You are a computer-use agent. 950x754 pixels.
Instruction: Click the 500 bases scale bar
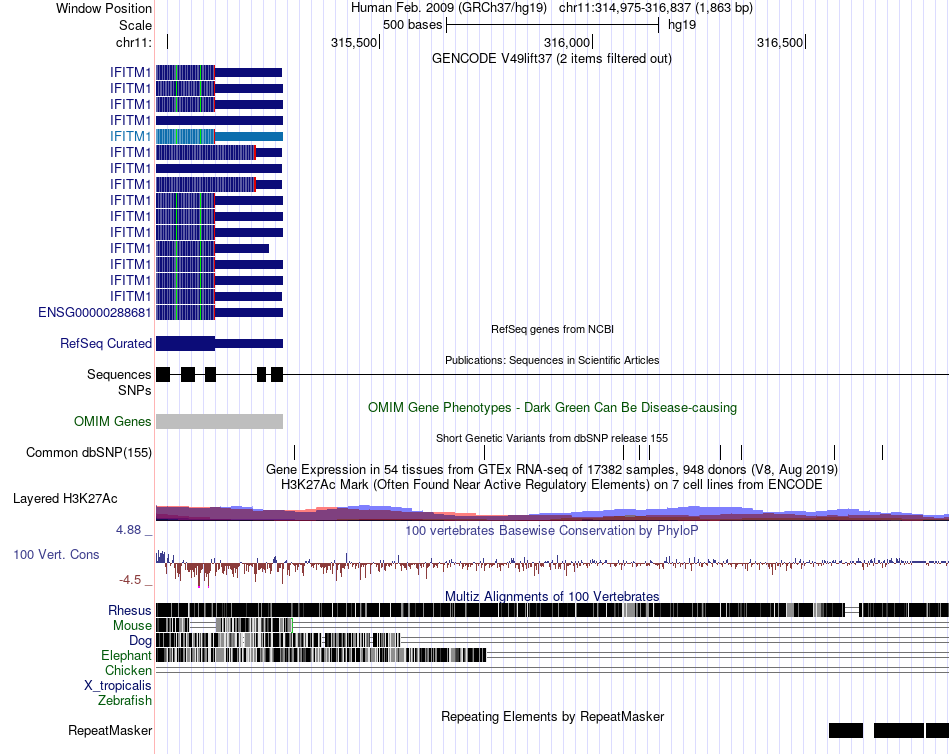[x=552, y=25]
